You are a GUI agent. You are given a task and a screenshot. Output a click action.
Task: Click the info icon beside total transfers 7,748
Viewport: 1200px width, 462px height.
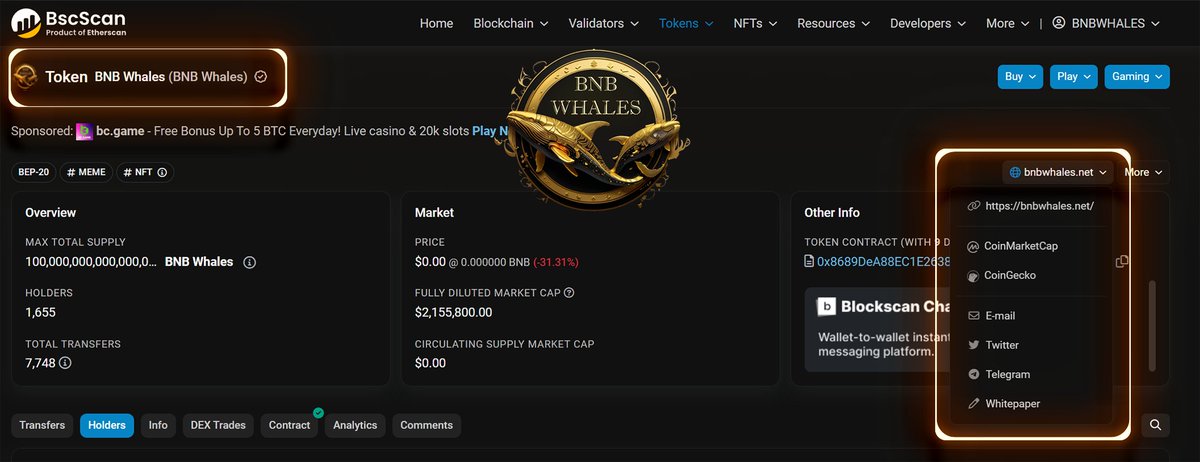[65, 363]
